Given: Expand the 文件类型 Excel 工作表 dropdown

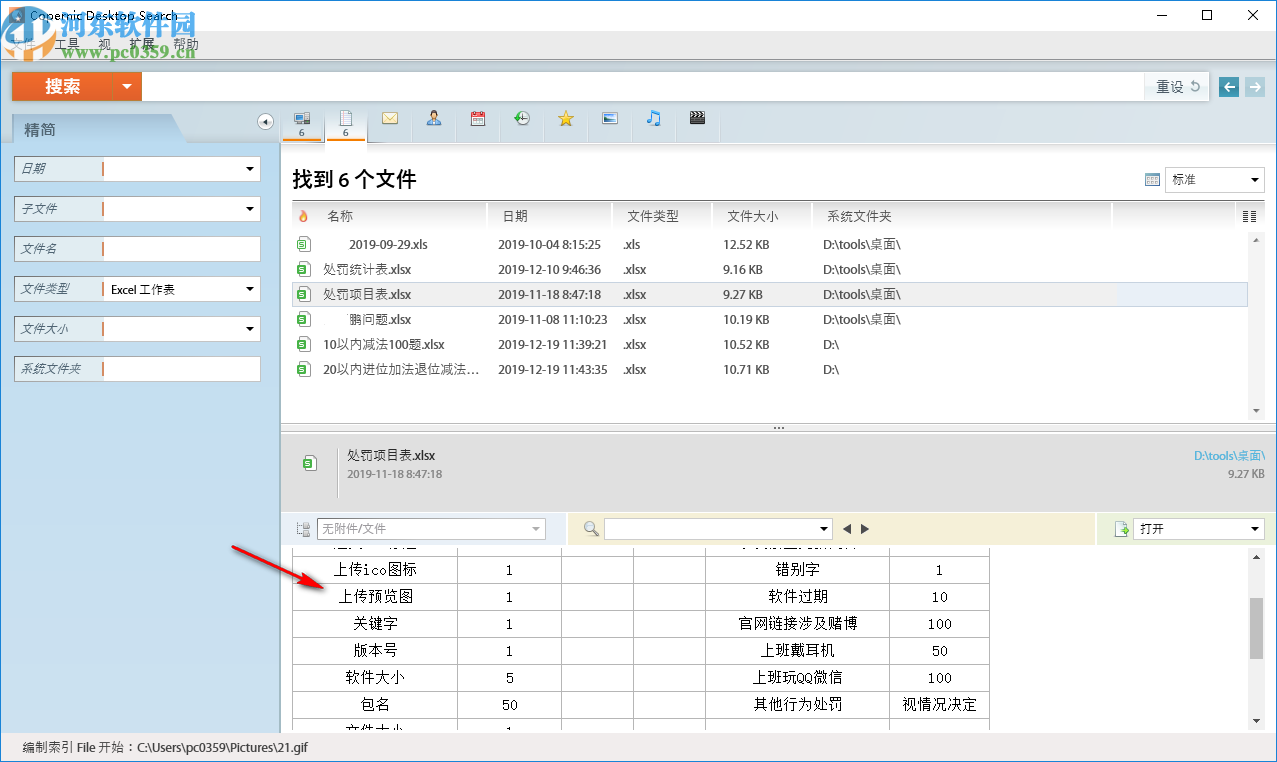Looking at the screenshot, I should pos(251,288).
